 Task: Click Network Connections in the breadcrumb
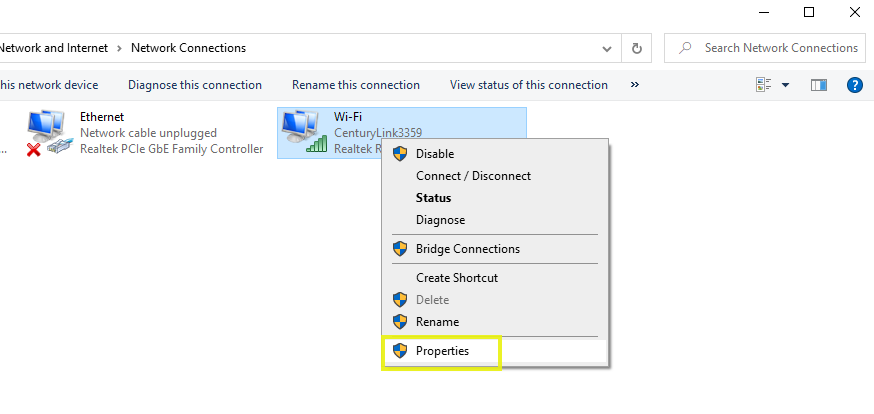coord(188,48)
